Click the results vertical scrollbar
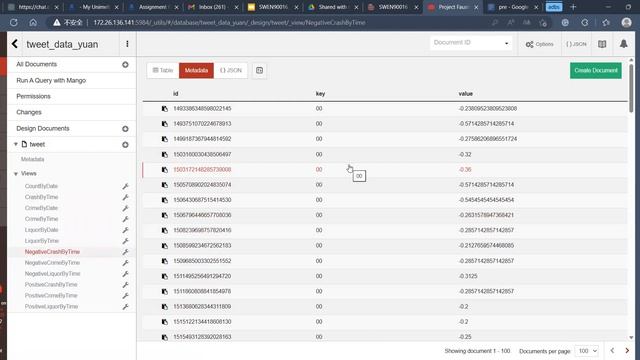The image size is (640, 360). point(631,88)
